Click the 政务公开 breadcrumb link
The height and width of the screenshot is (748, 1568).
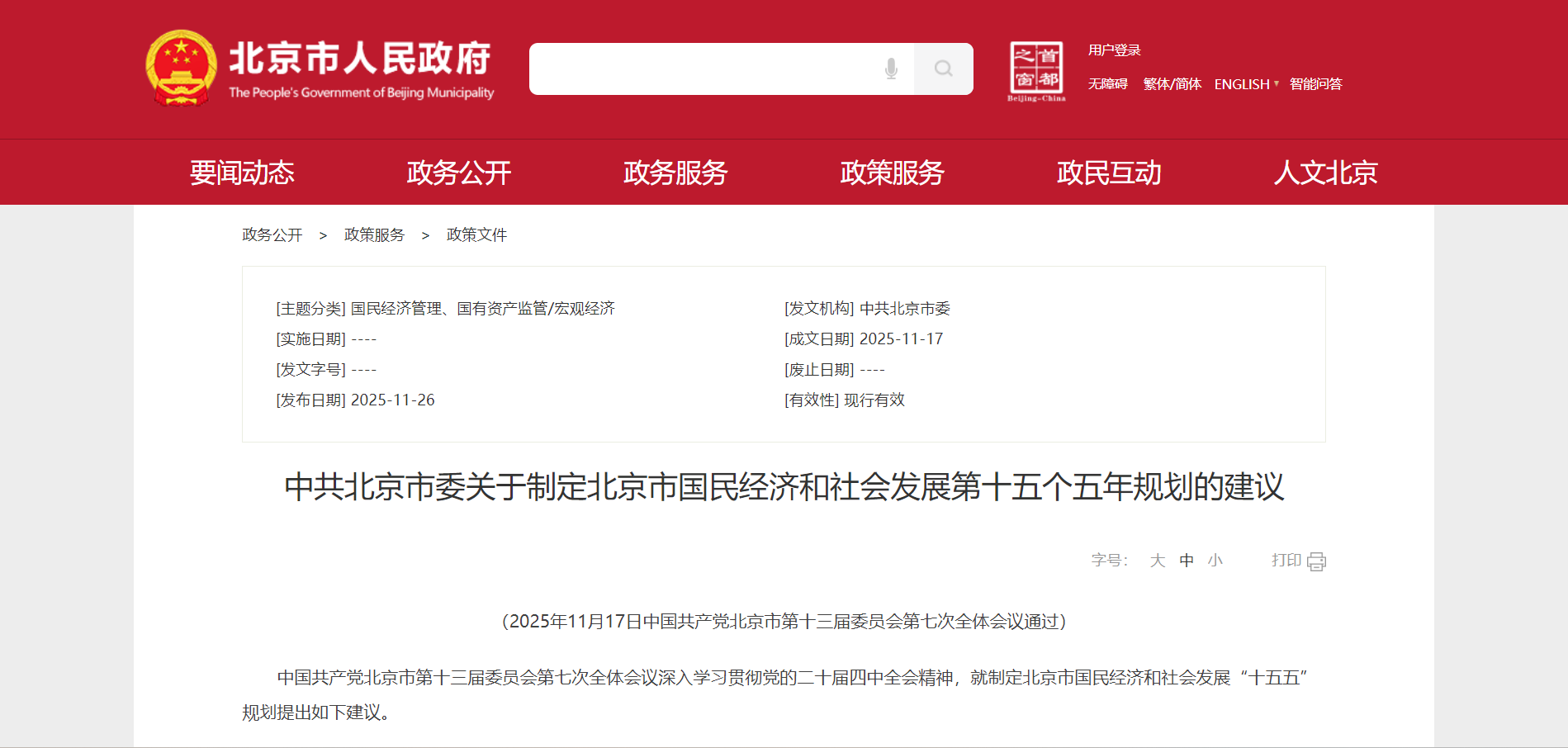(x=271, y=234)
